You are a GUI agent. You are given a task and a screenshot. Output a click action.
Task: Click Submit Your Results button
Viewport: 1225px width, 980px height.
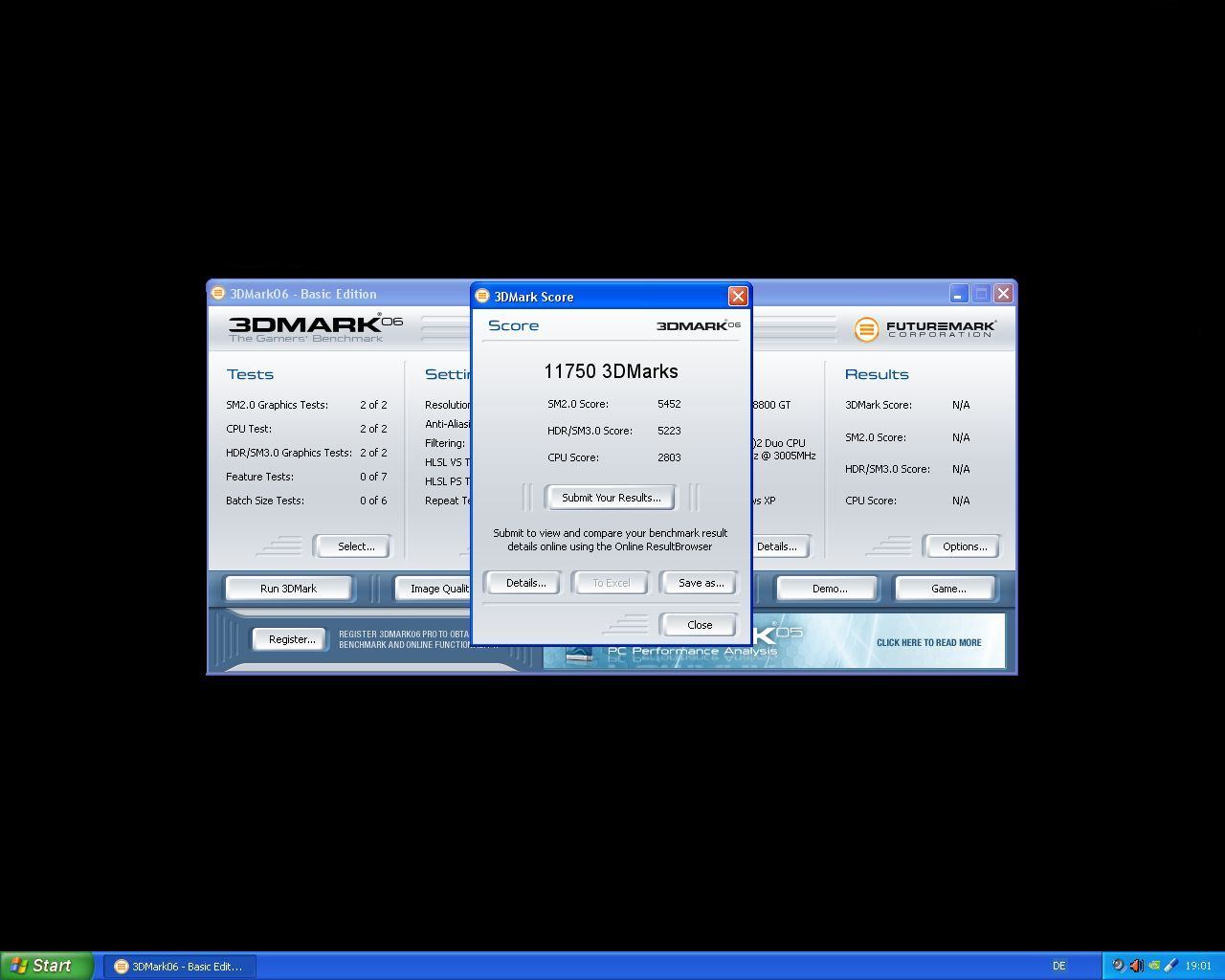611,498
